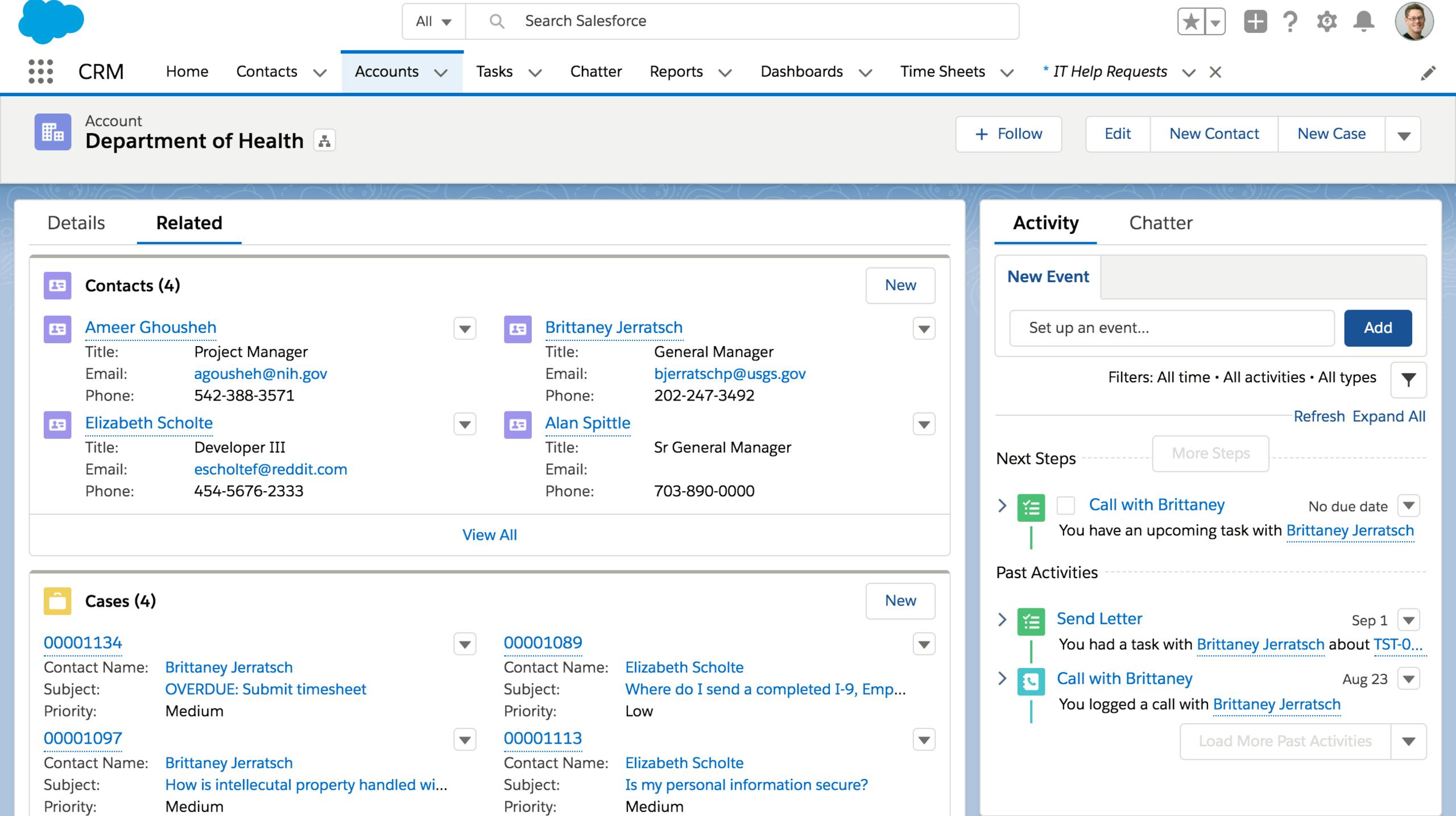Image resolution: width=1456 pixels, height=816 pixels.
Task: Open the OVERDUE: Submit timesheet subject
Action: tap(266, 689)
